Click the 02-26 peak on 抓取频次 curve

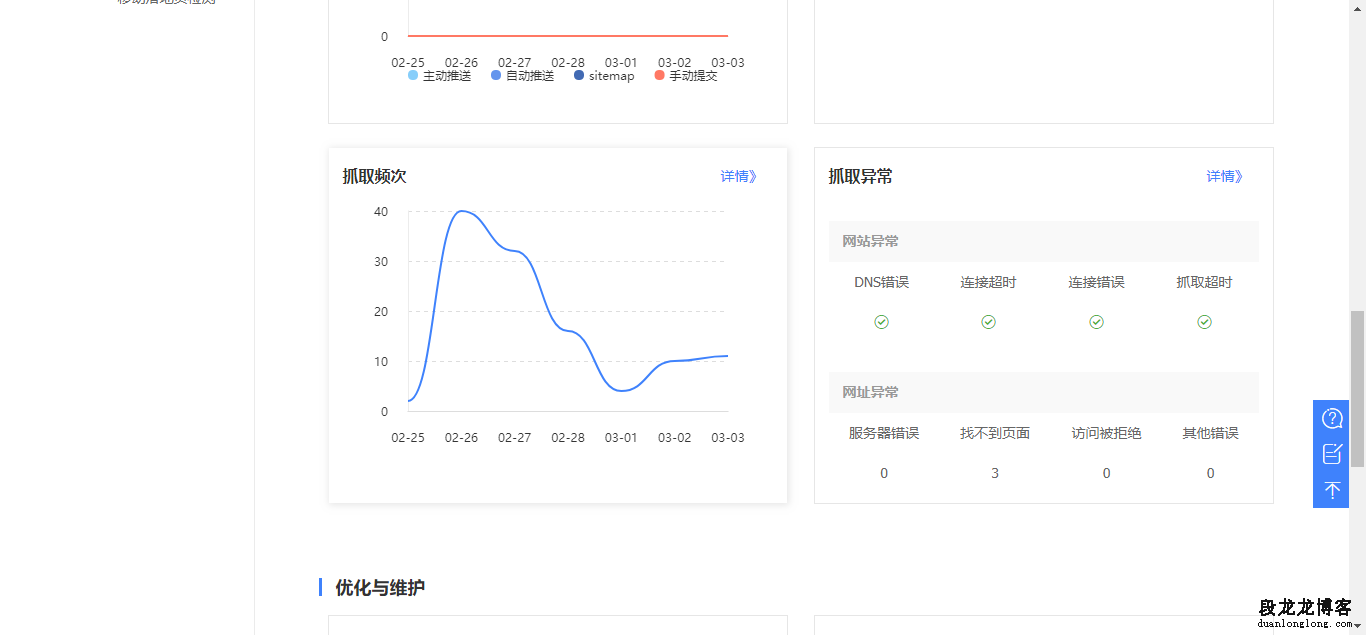(461, 211)
